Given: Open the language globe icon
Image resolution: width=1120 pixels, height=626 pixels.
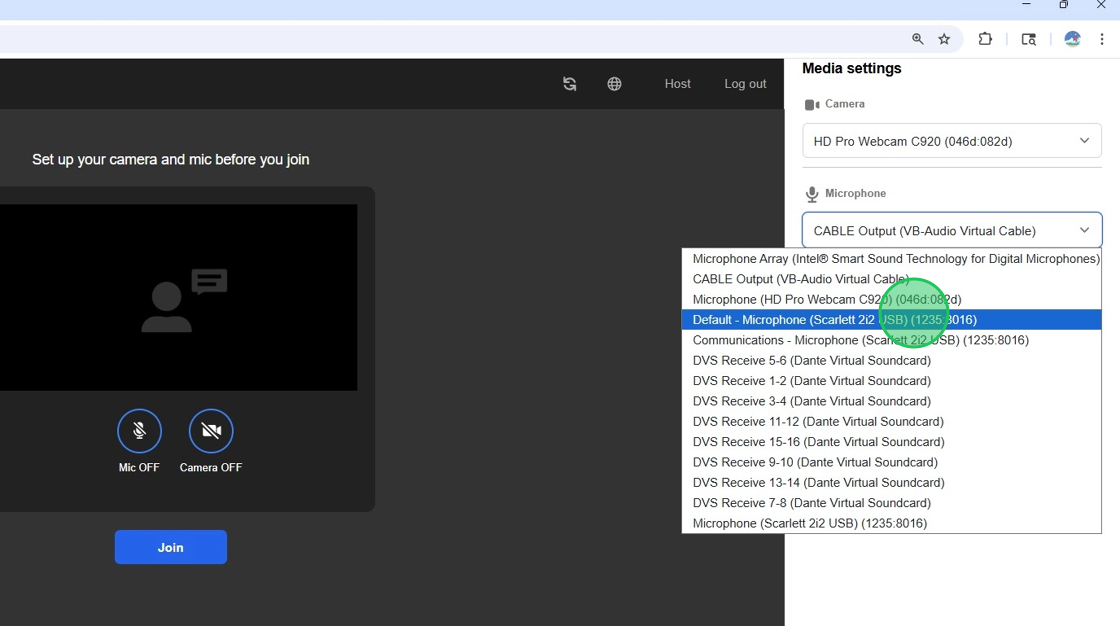Looking at the screenshot, I should click(x=614, y=84).
